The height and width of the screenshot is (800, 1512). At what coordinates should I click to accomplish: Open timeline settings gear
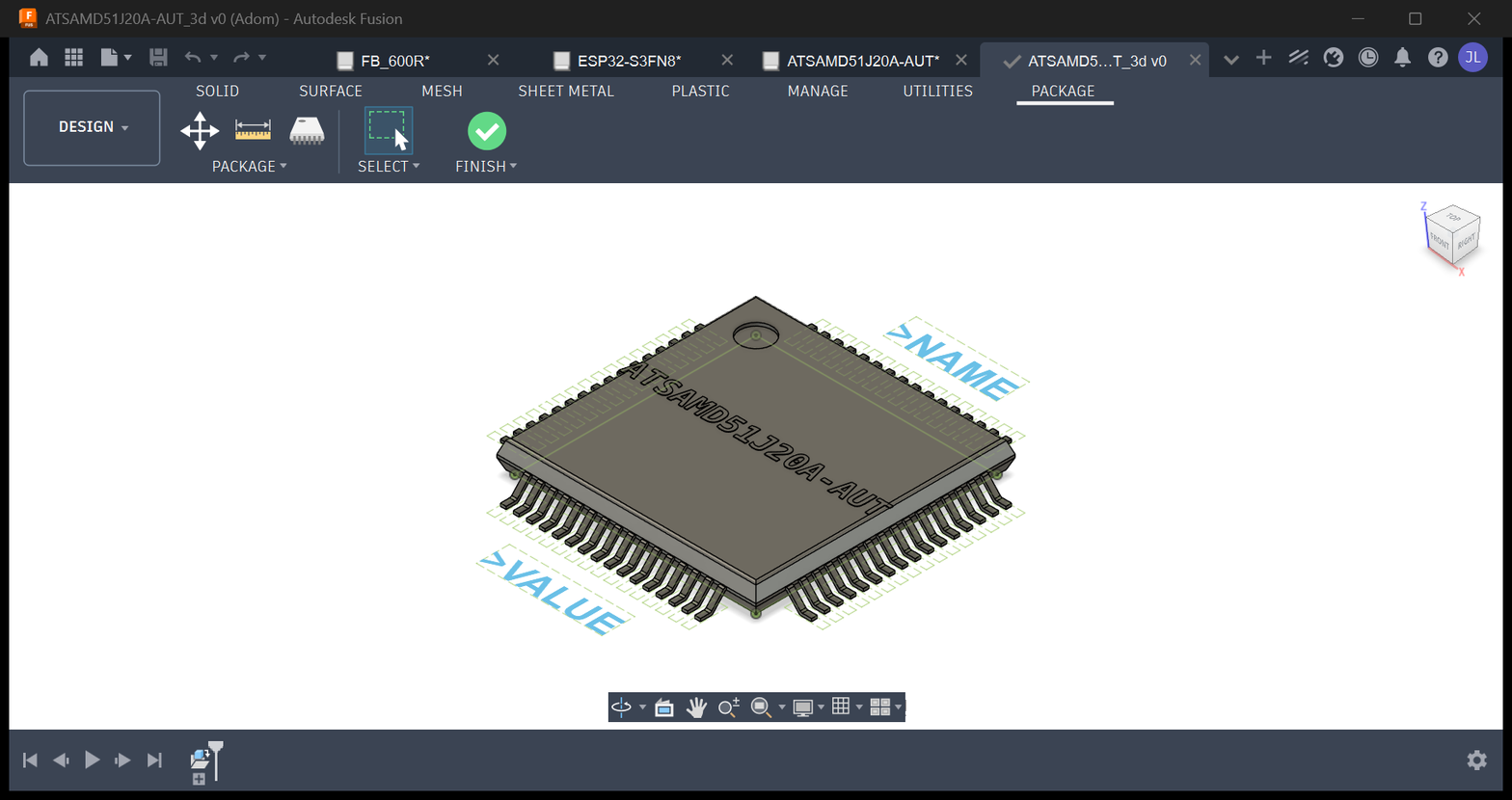coord(1476,760)
